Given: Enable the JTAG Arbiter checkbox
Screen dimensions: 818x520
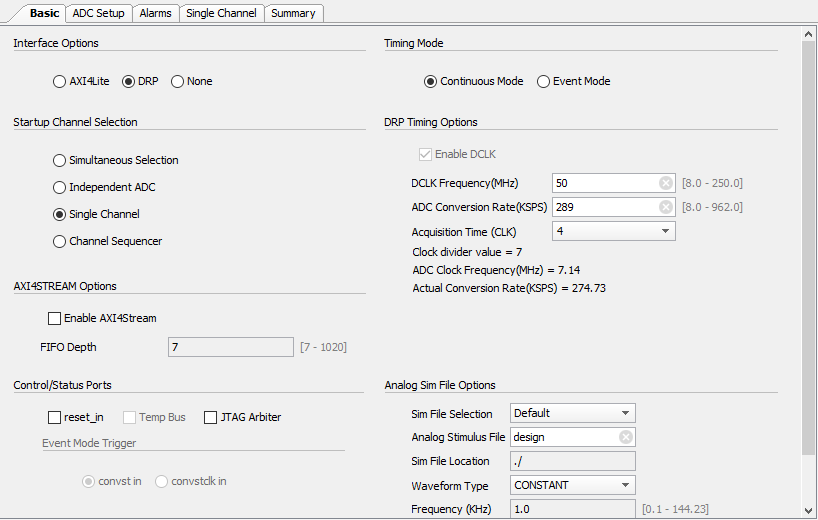Looking at the screenshot, I should pos(210,417).
